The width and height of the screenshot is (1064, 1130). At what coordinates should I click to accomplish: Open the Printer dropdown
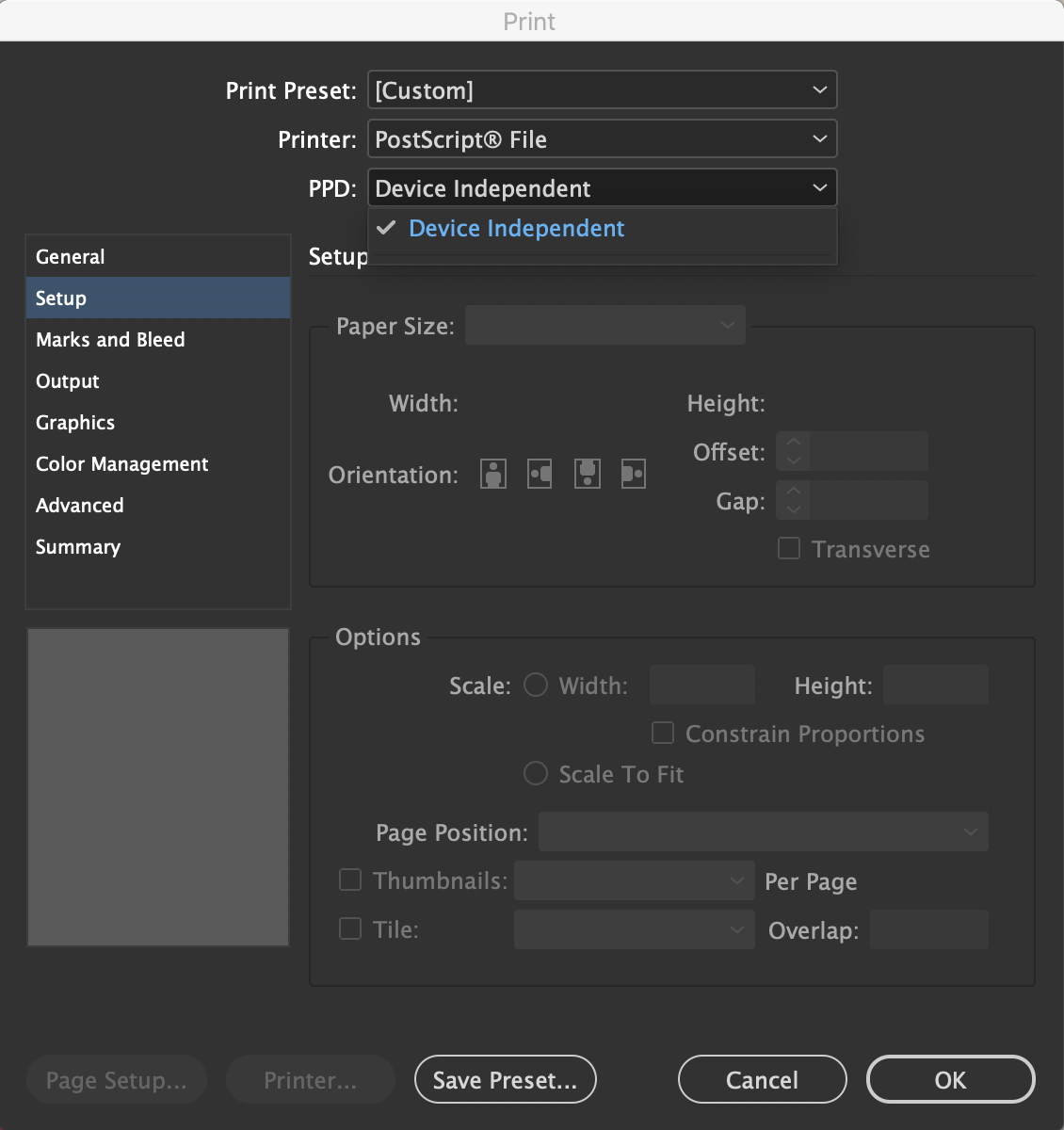(603, 138)
